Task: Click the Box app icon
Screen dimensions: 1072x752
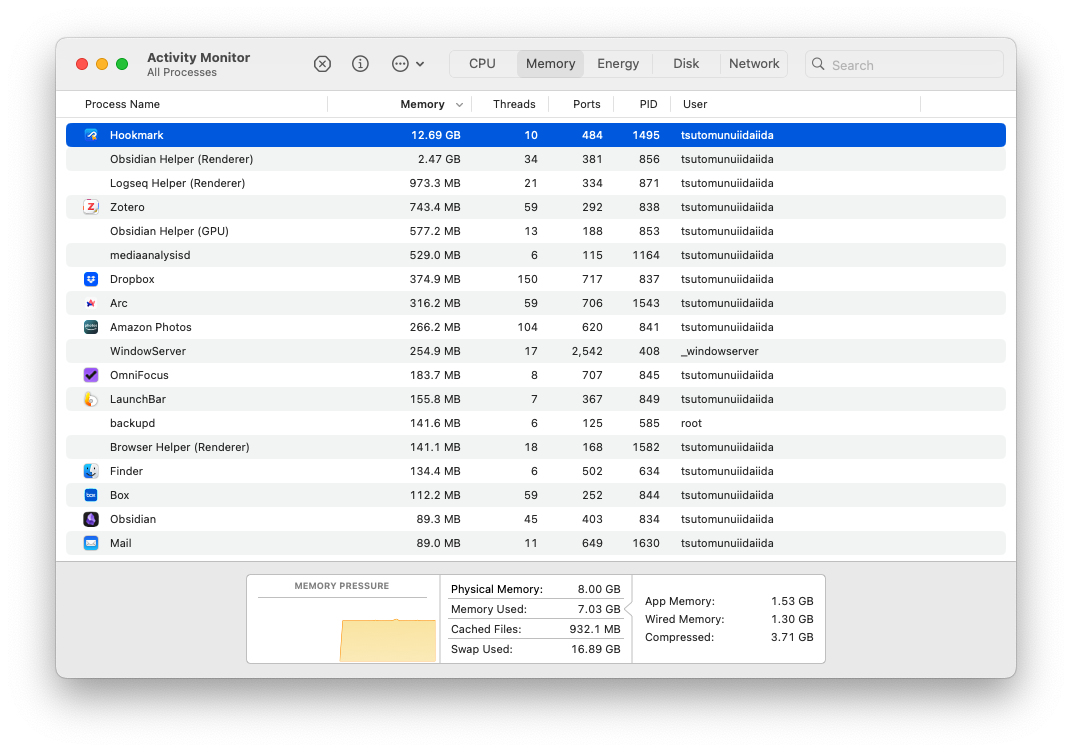Action: click(91, 495)
